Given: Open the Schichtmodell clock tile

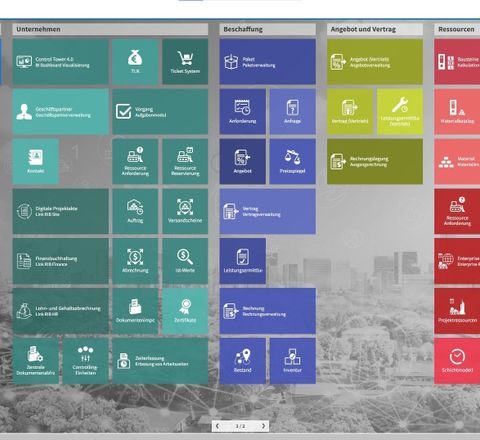Looking at the screenshot, I should (457, 361).
